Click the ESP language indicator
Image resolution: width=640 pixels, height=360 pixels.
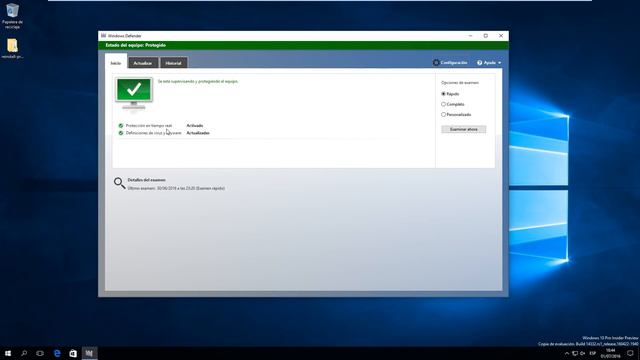(593, 353)
